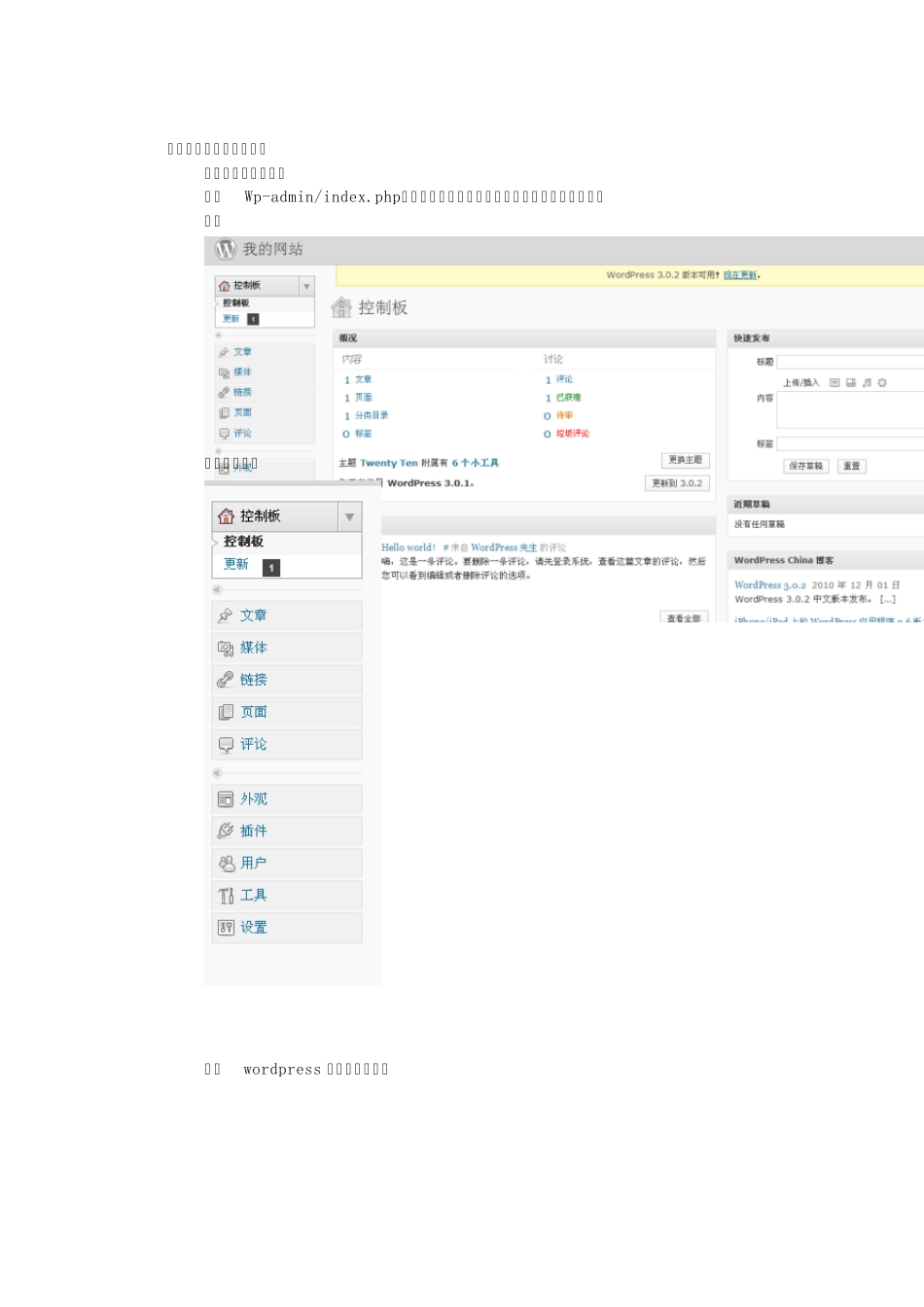Open the 1 评论 link under 讨论

click(x=559, y=380)
